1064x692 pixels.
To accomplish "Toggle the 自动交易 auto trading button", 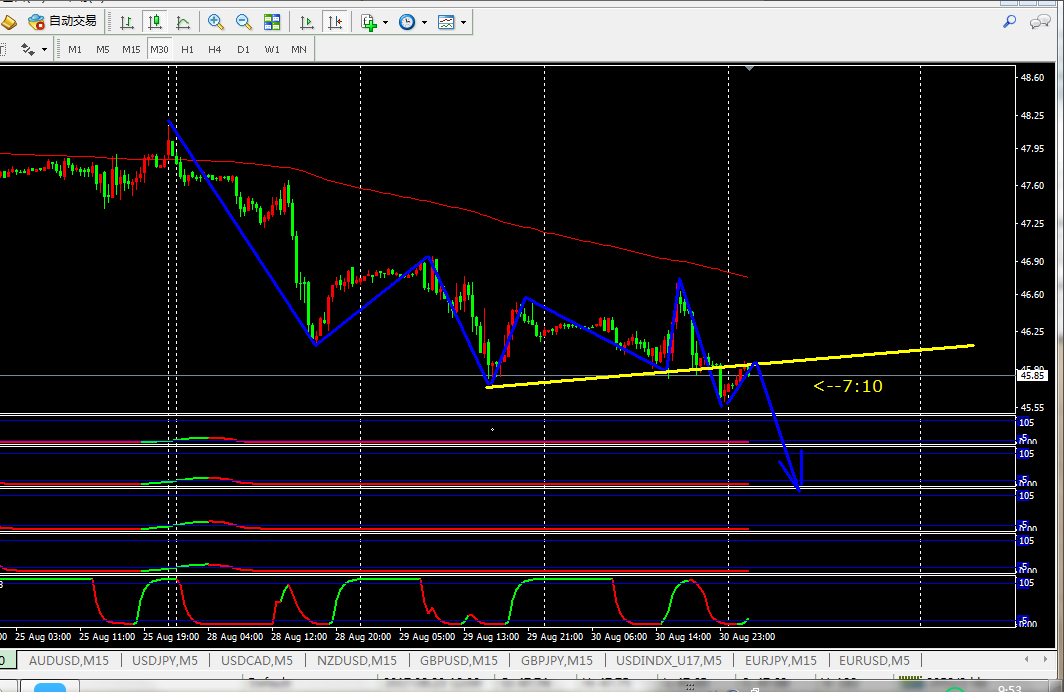I will [63, 22].
